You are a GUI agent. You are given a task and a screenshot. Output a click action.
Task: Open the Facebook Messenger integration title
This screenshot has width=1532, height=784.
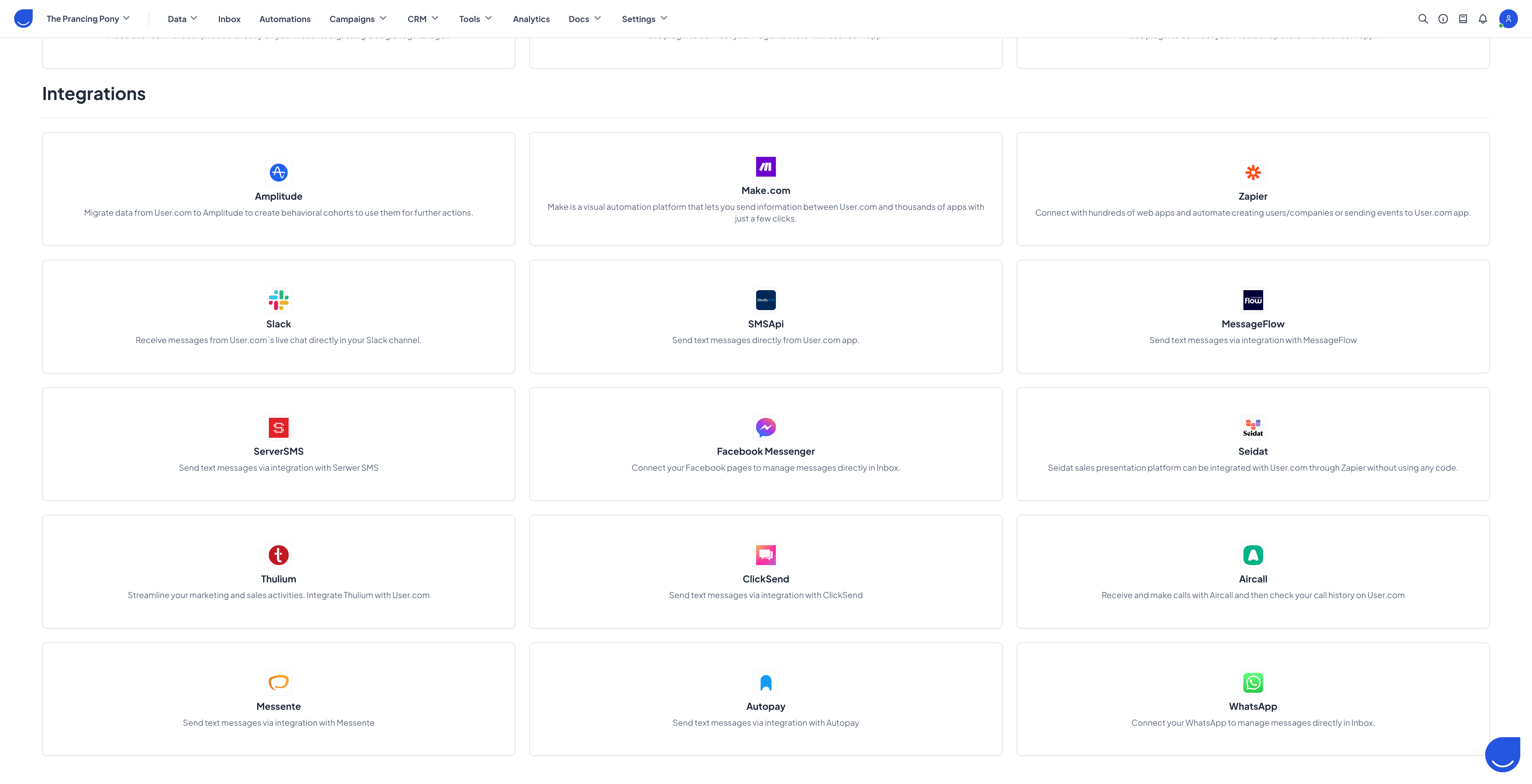(765, 452)
